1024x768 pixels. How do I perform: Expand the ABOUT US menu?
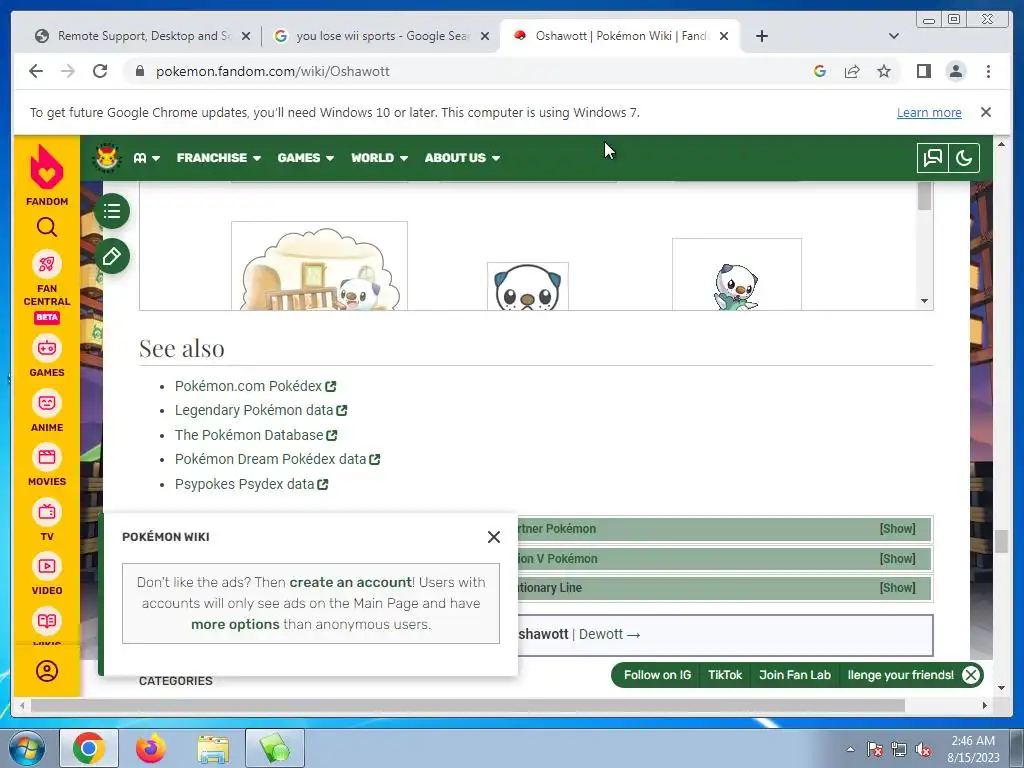(x=462, y=158)
